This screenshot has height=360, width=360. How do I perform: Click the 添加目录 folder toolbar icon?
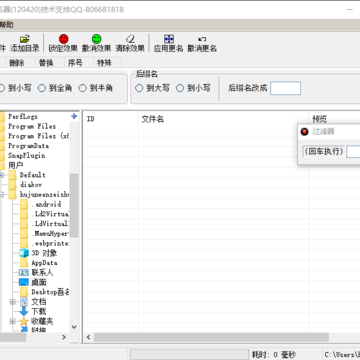point(25,39)
